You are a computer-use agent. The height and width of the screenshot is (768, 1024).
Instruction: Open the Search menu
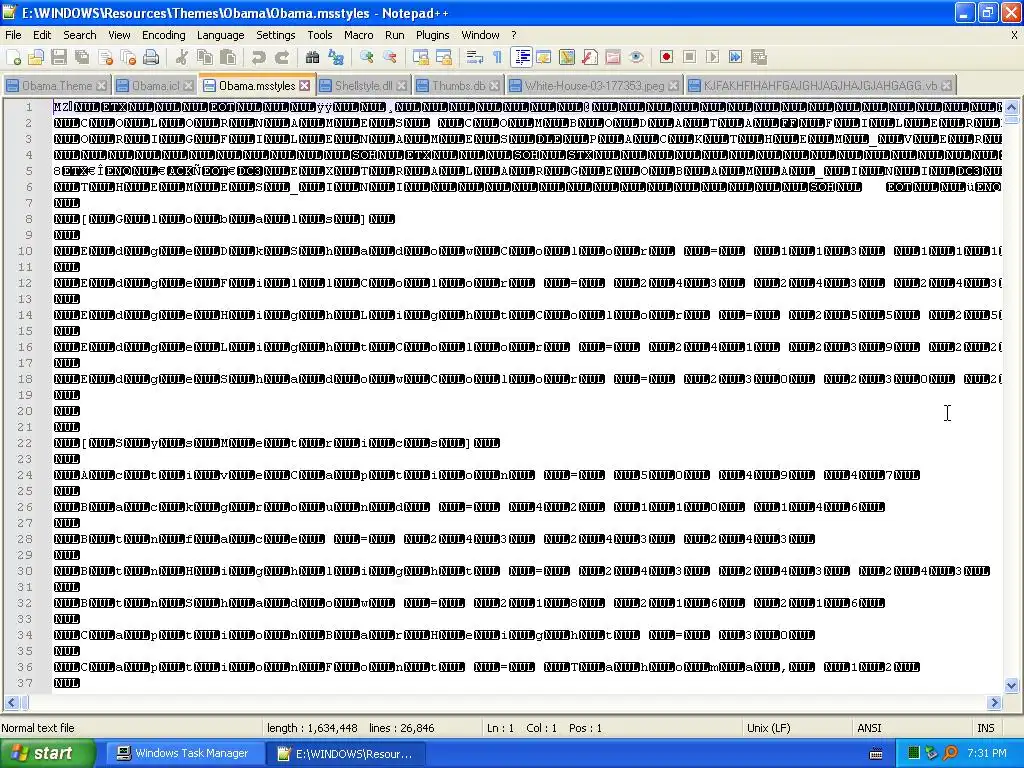point(80,35)
